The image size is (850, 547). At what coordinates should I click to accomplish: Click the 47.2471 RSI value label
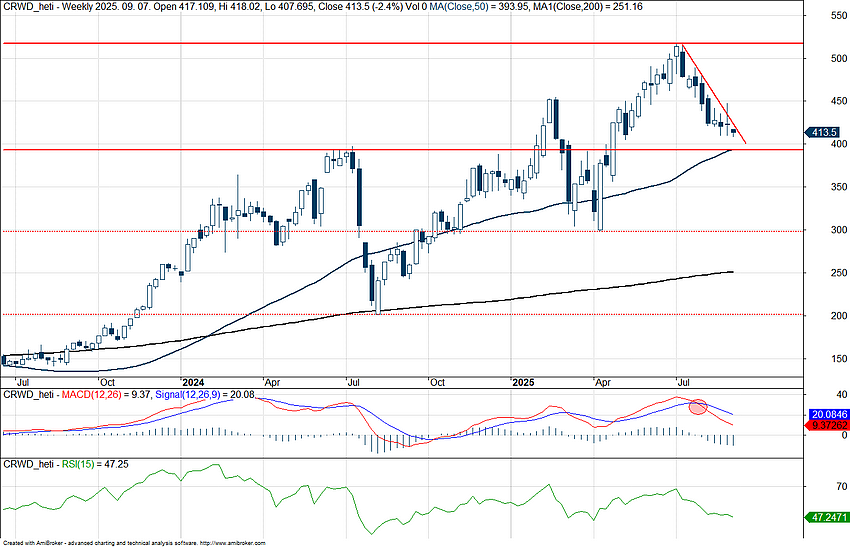coord(828,517)
